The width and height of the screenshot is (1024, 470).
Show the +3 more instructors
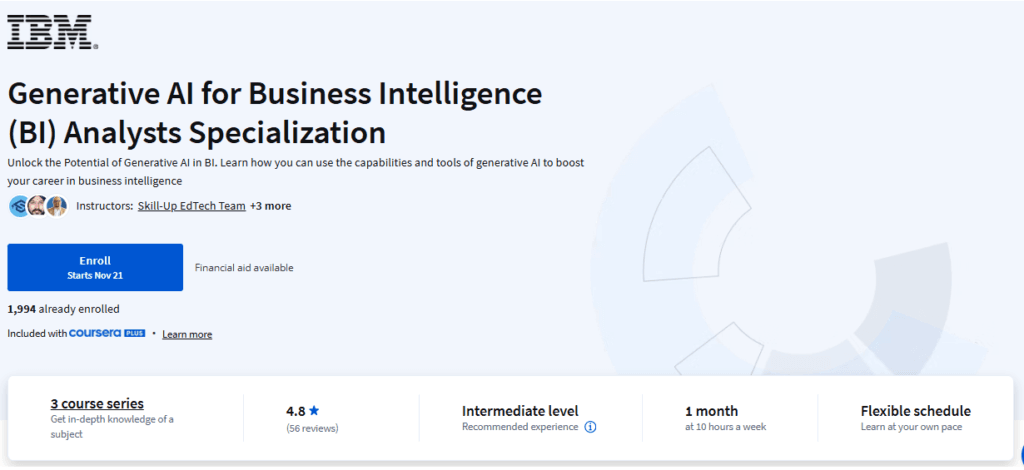270,206
